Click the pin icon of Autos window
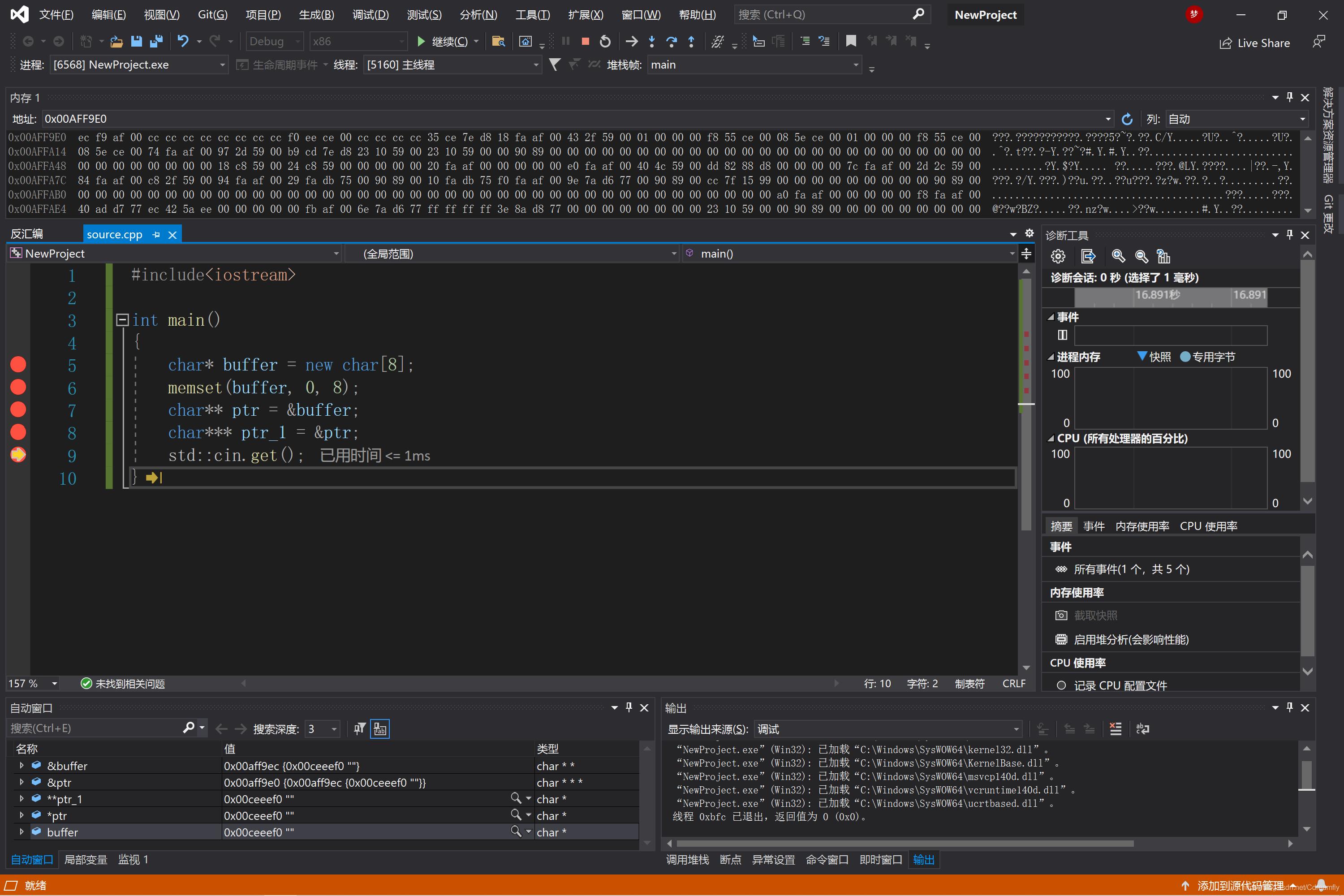This screenshot has height=896, width=1344. pos(629,707)
